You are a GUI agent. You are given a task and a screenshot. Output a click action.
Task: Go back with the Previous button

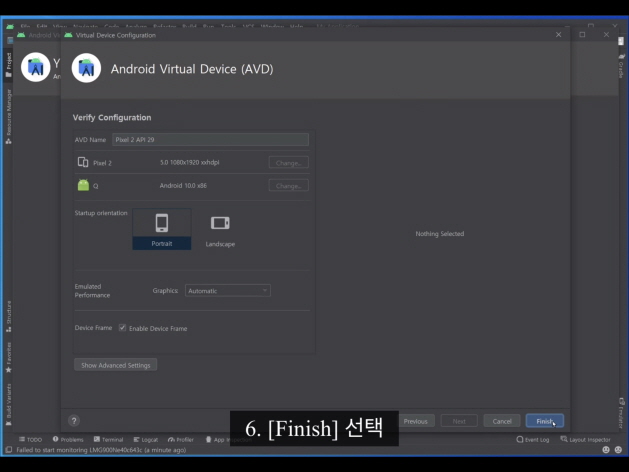click(x=415, y=421)
